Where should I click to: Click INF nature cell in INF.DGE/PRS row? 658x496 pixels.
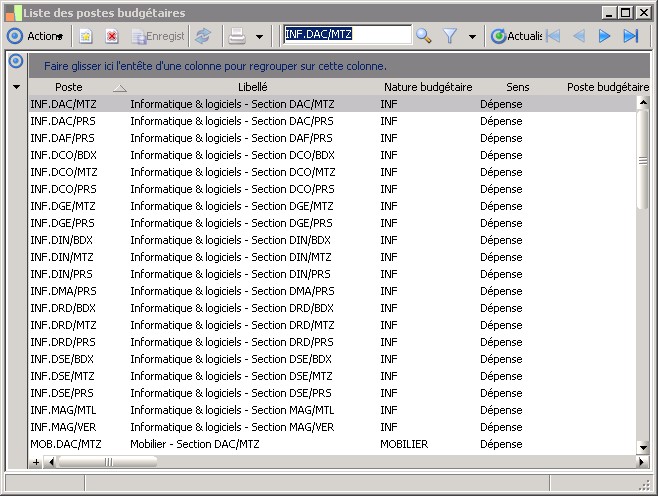(x=389, y=223)
